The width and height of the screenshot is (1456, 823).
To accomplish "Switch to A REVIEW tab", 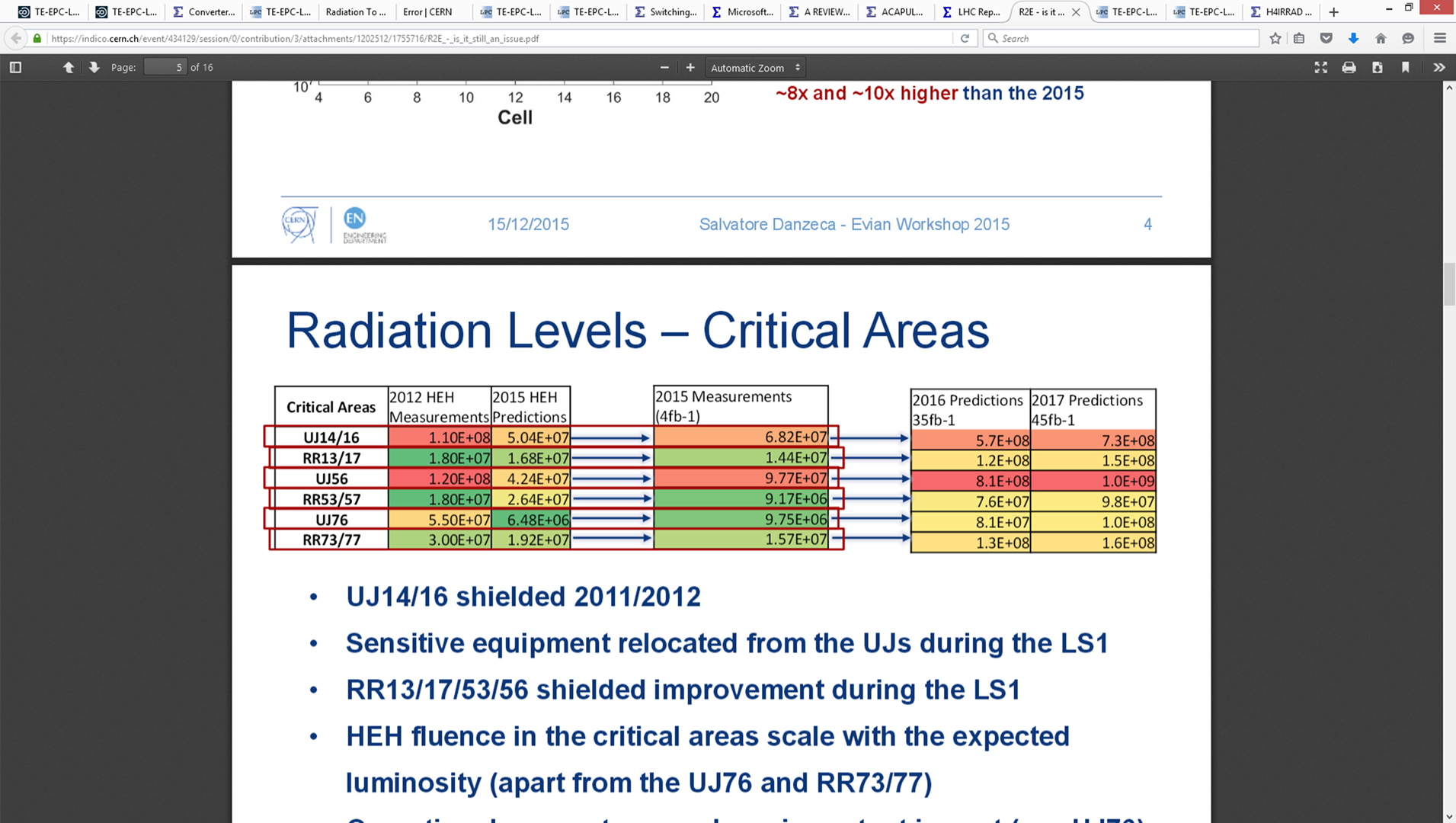I will click(820, 11).
